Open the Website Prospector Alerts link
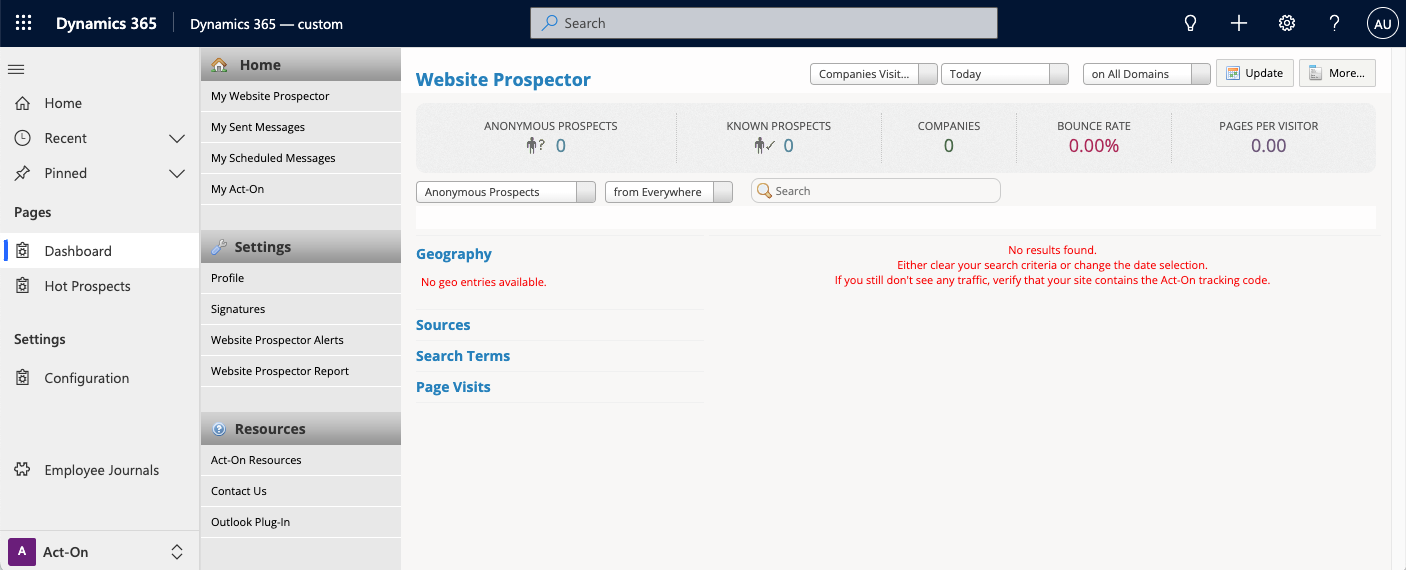The width and height of the screenshot is (1406, 570). coord(277,340)
